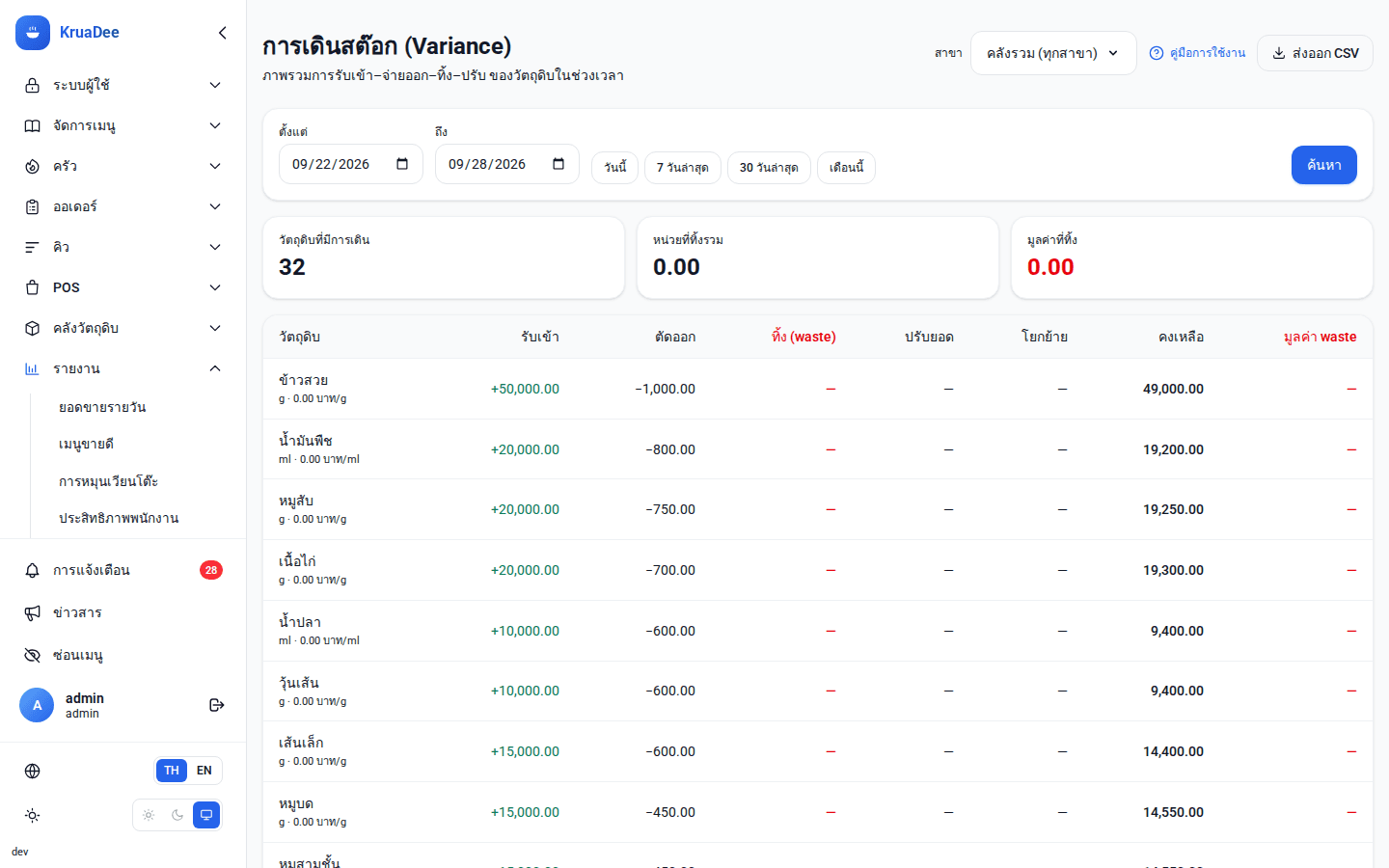Click the KruaDee logo icon

pyautogui.click(x=33, y=33)
